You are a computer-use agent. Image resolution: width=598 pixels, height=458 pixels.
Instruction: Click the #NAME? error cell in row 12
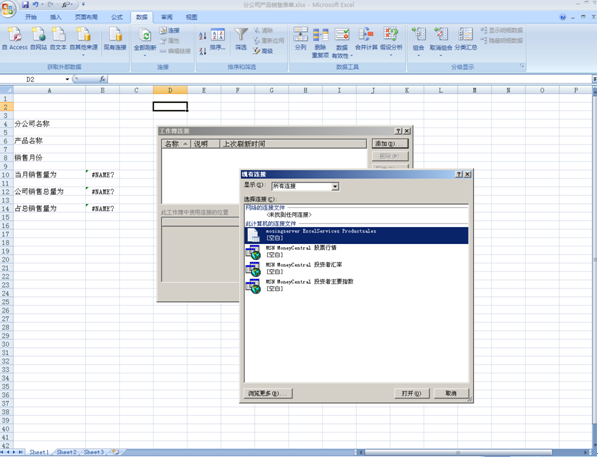(x=103, y=191)
